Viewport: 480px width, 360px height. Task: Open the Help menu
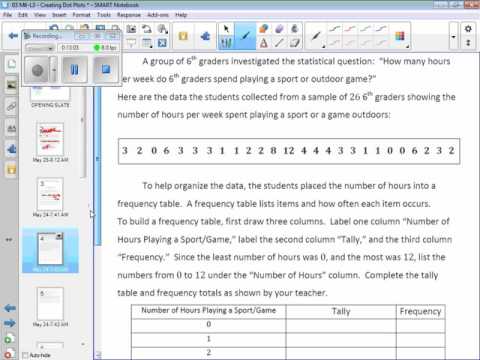click(x=181, y=15)
